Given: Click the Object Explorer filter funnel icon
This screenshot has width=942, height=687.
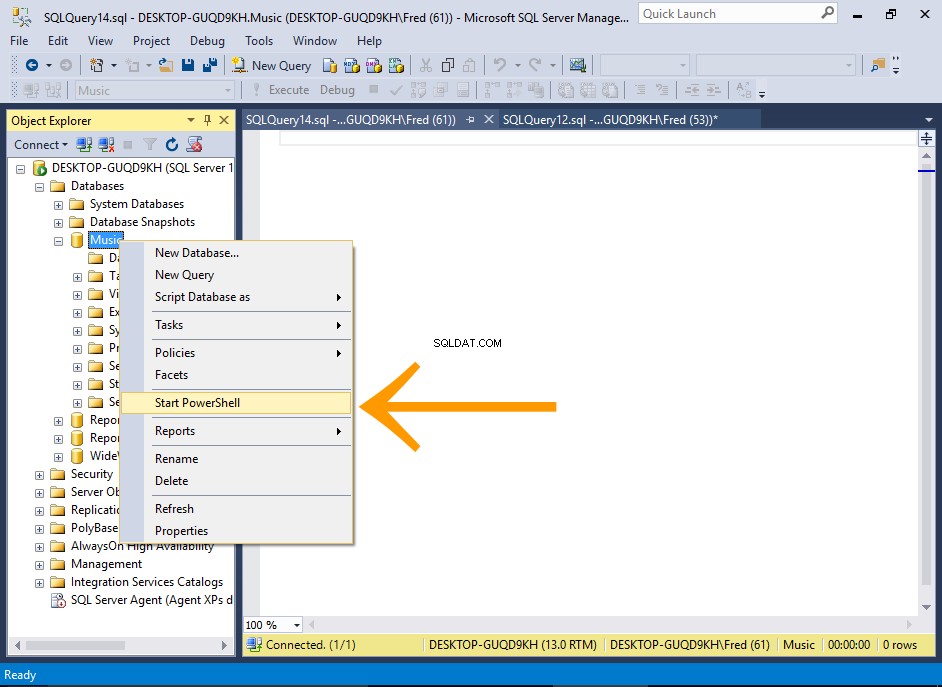Looking at the screenshot, I should pyautogui.click(x=150, y=144).
